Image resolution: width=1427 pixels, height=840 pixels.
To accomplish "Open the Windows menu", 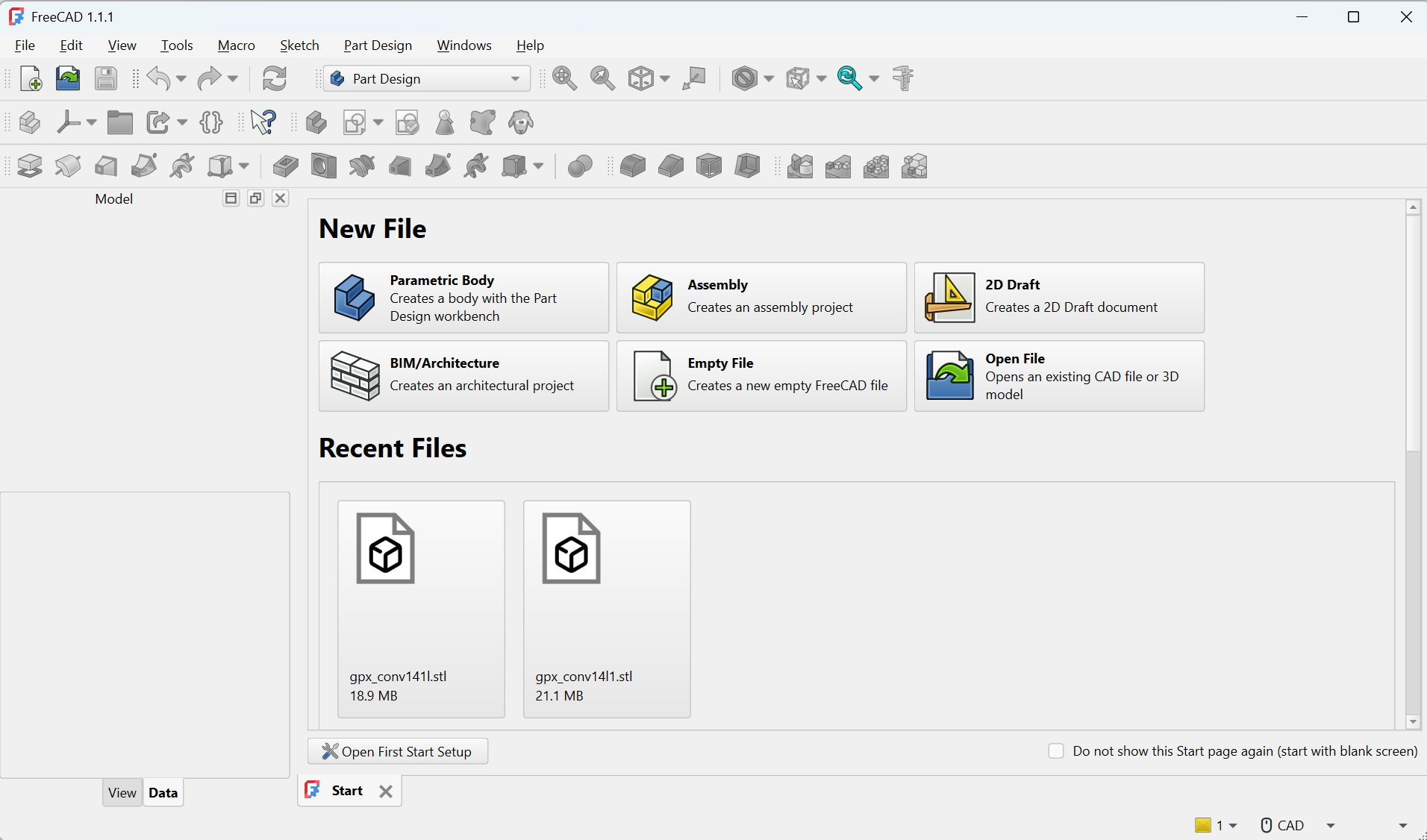I will (x=464, y=46).
